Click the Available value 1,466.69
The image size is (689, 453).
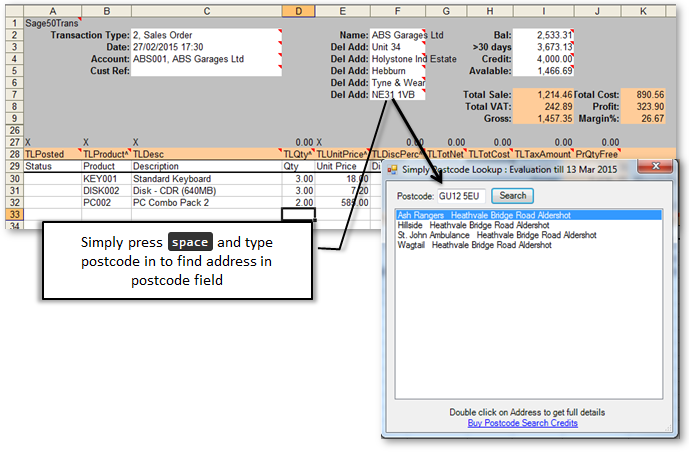pos(544,71)
